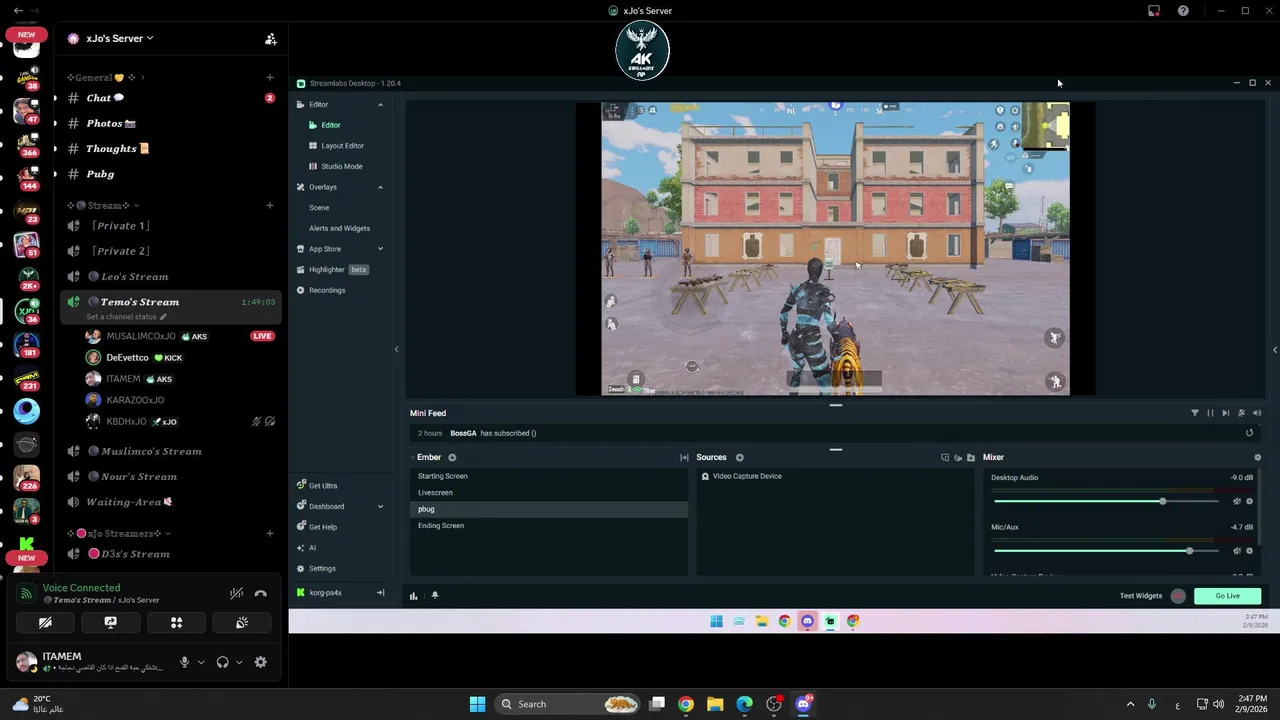This screenshot has height=720, width=1280.
Task: Open Layout Editor in Streamlabs sidebar
Action: point(342,146)
